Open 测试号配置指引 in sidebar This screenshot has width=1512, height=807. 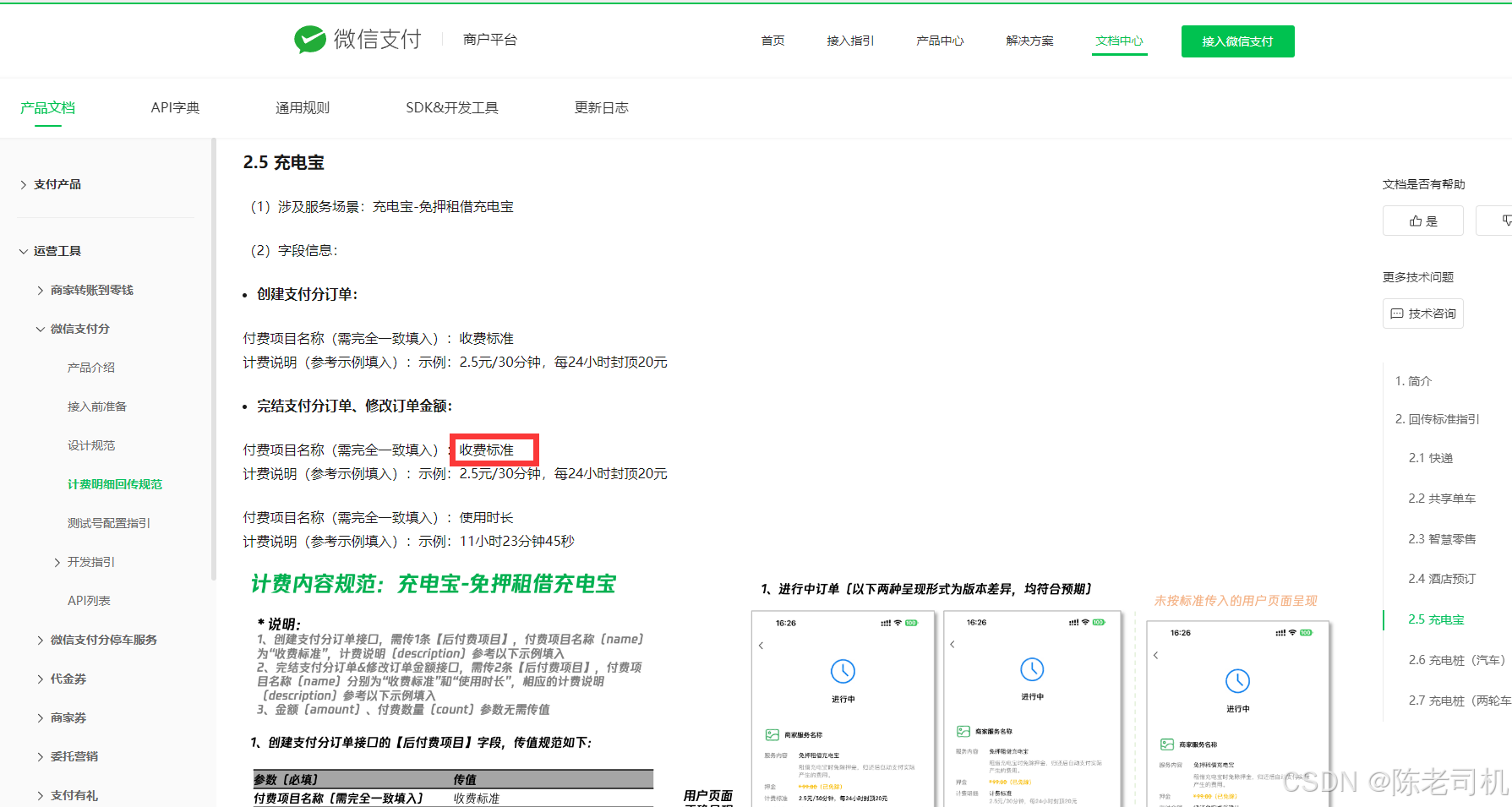(x=109, y=523)
